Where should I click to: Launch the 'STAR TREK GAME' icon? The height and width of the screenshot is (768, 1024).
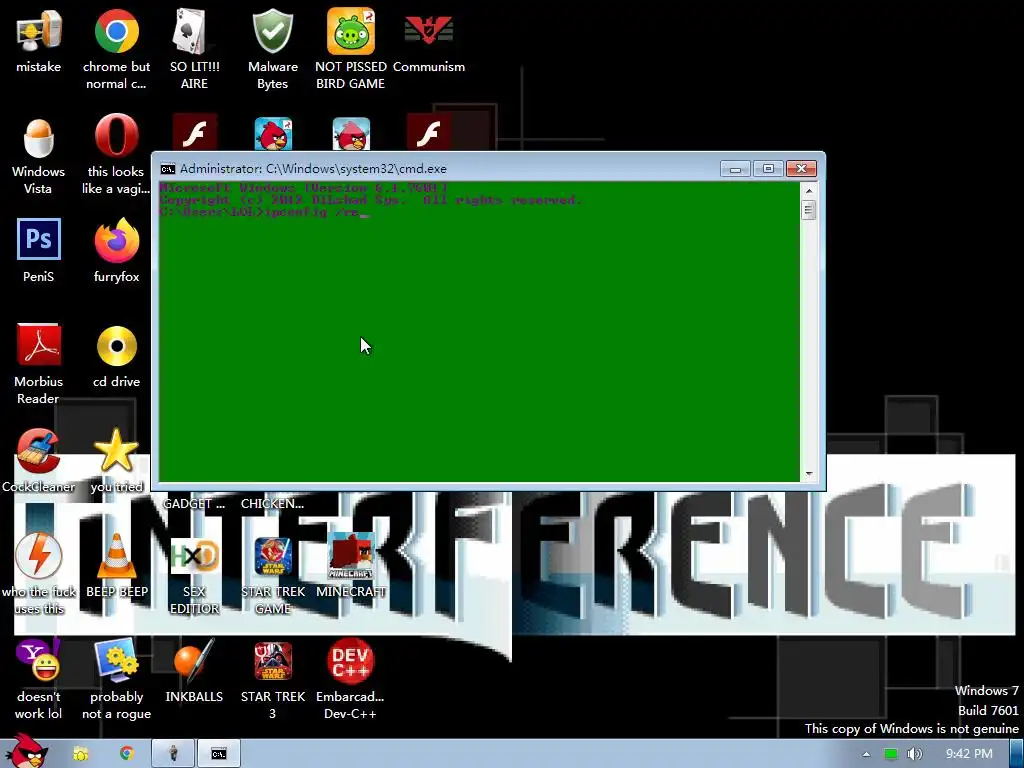pos(273,556)
